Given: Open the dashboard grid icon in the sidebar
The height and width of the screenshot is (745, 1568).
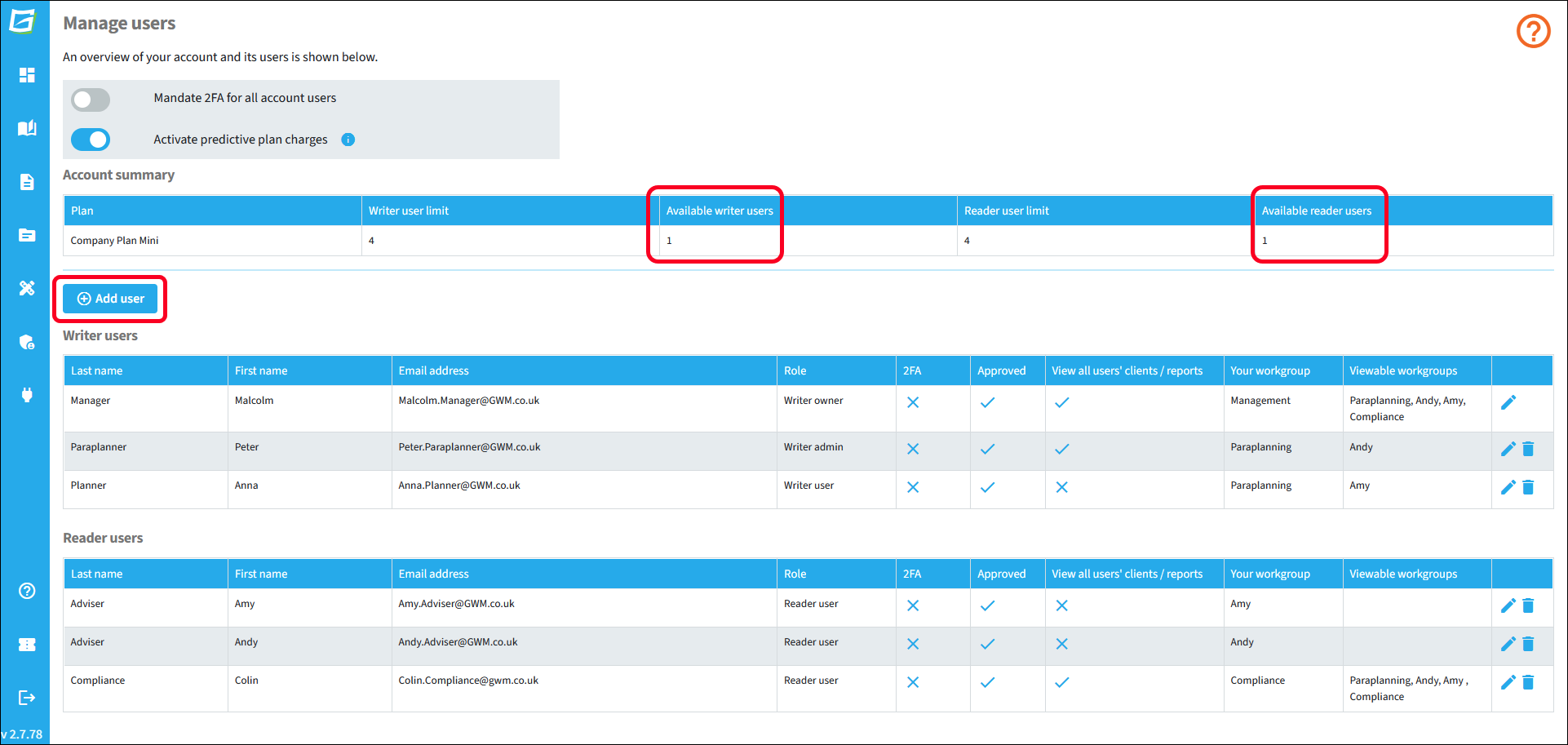Looking at the screenshot, I should point(27,75).
